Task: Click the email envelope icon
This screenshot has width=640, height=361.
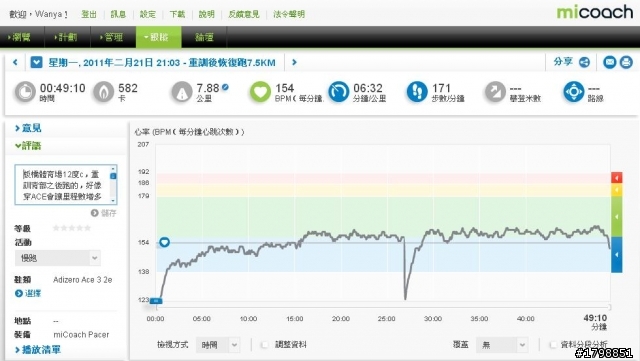Action: click(609, 62)
